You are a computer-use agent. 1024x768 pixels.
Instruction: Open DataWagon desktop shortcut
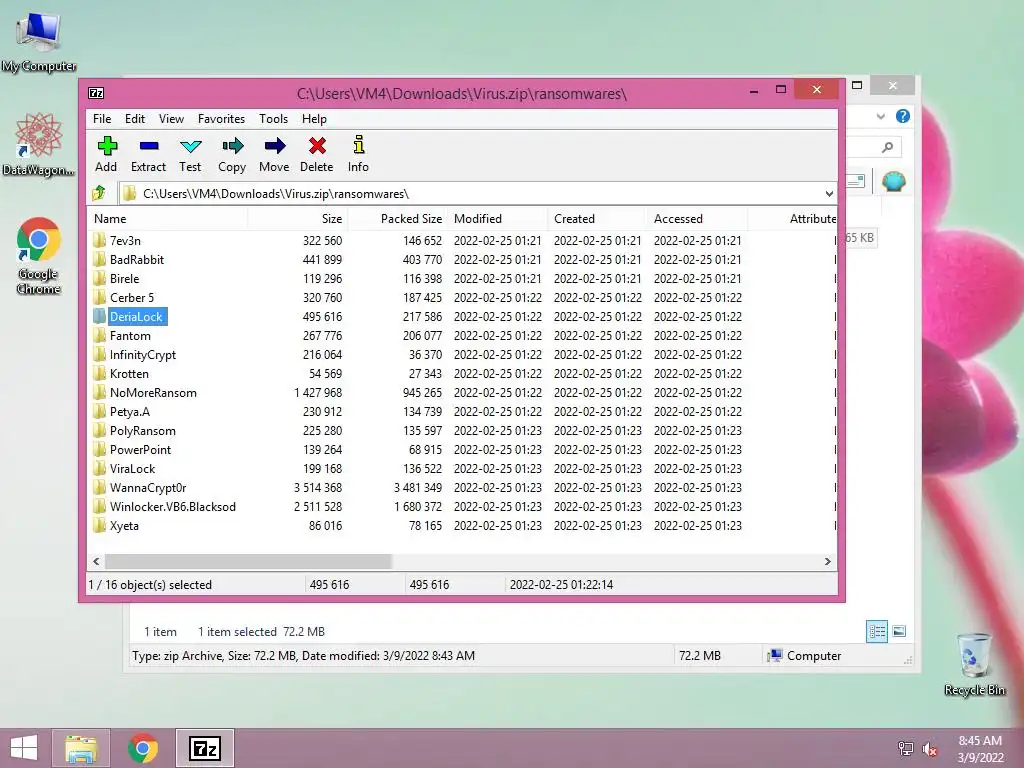(x=39, y=144)
